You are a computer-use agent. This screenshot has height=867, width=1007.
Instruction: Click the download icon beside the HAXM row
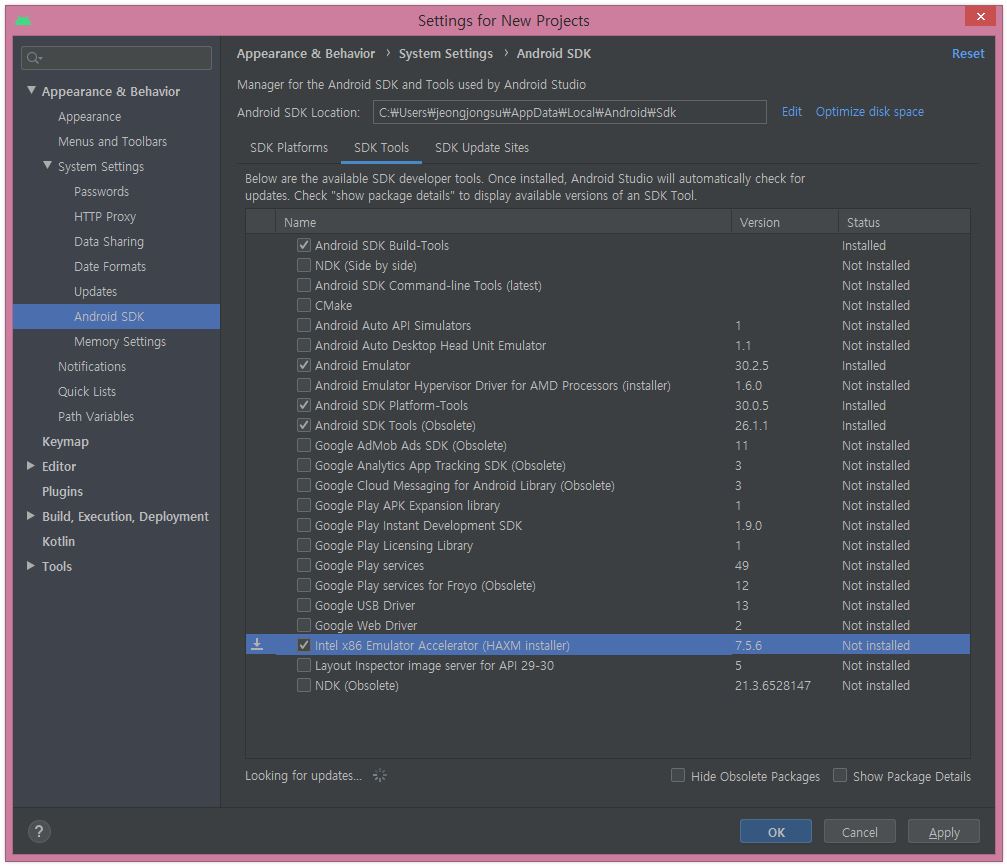tap(257, 644)
